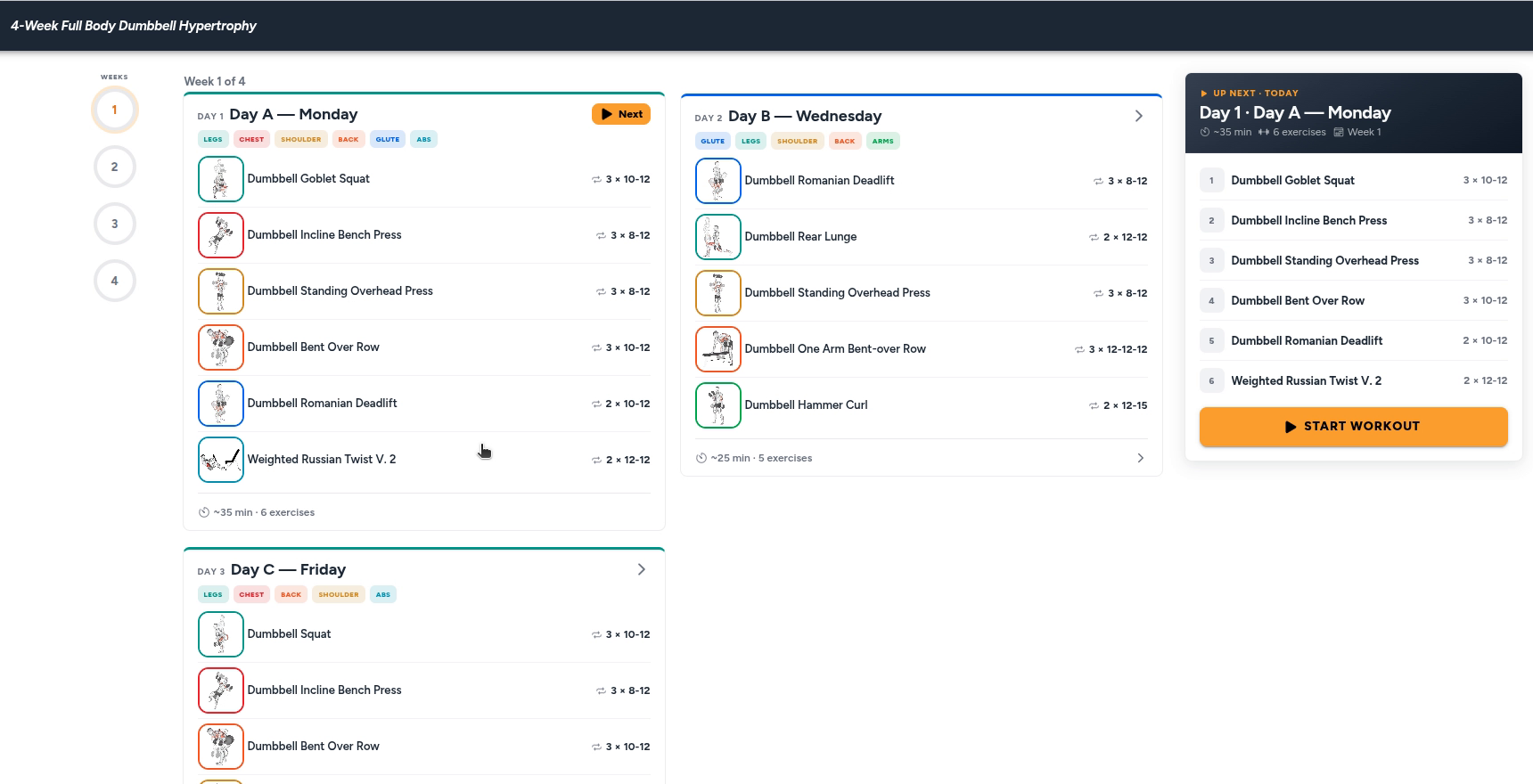The height and width of the screenshot is (784, 1533).
Task: Click the CHEST tag on Day A
Action: (x=251, y=139)
